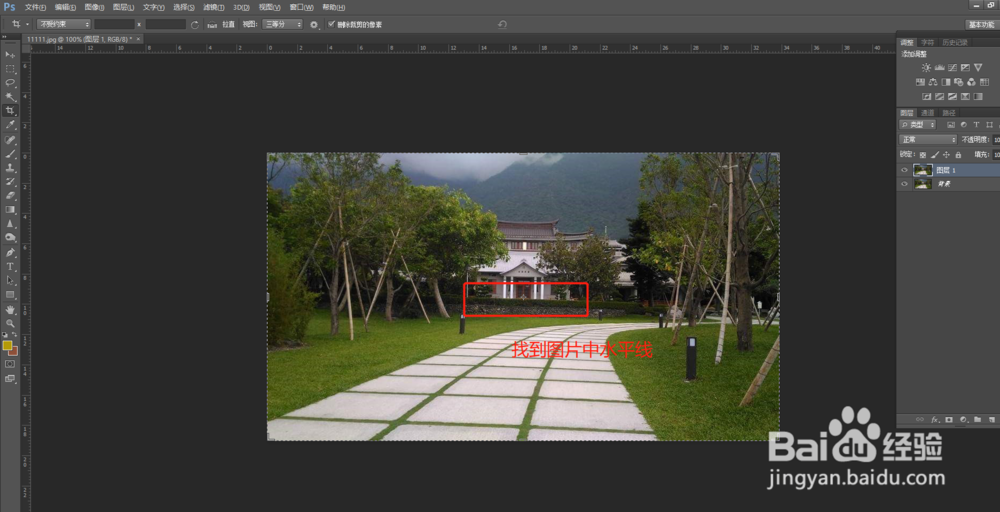
Task: Toggle type layer filter in Layers panel
Action: click(976, 125)
